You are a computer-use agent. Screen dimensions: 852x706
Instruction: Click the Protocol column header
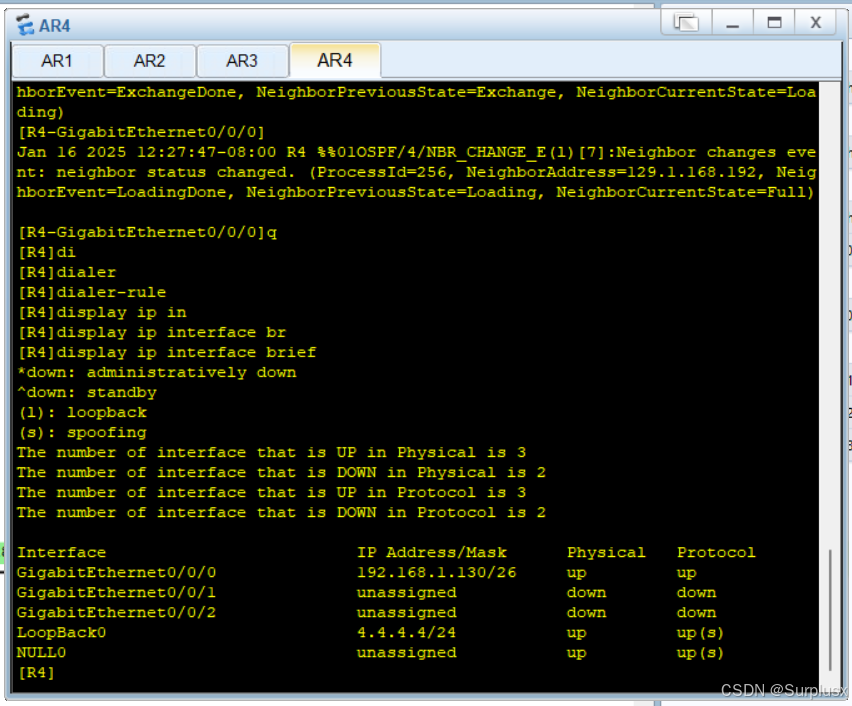[716, 552]
